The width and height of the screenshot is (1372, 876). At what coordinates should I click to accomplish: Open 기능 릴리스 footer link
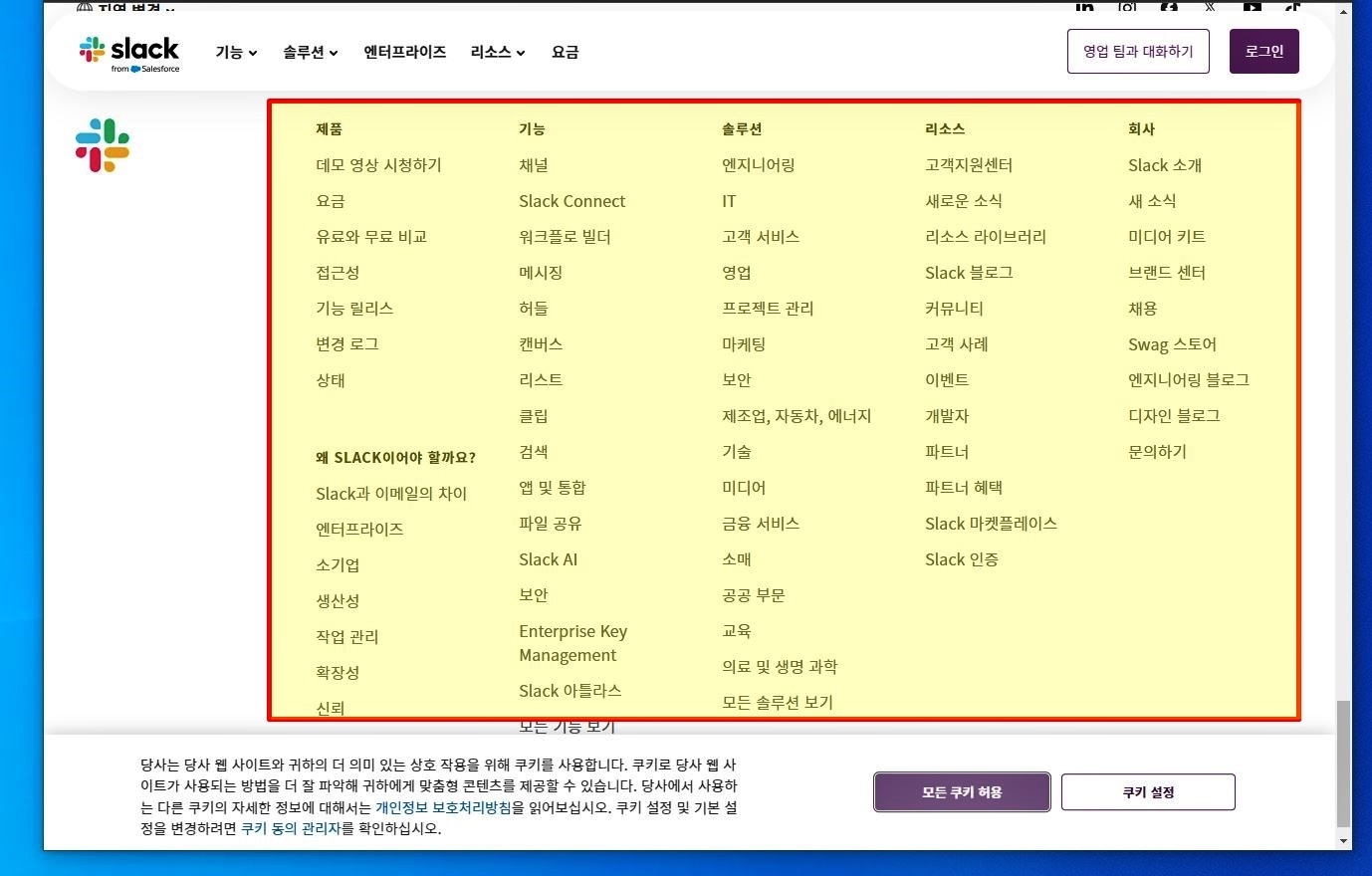tap(354, 309)
